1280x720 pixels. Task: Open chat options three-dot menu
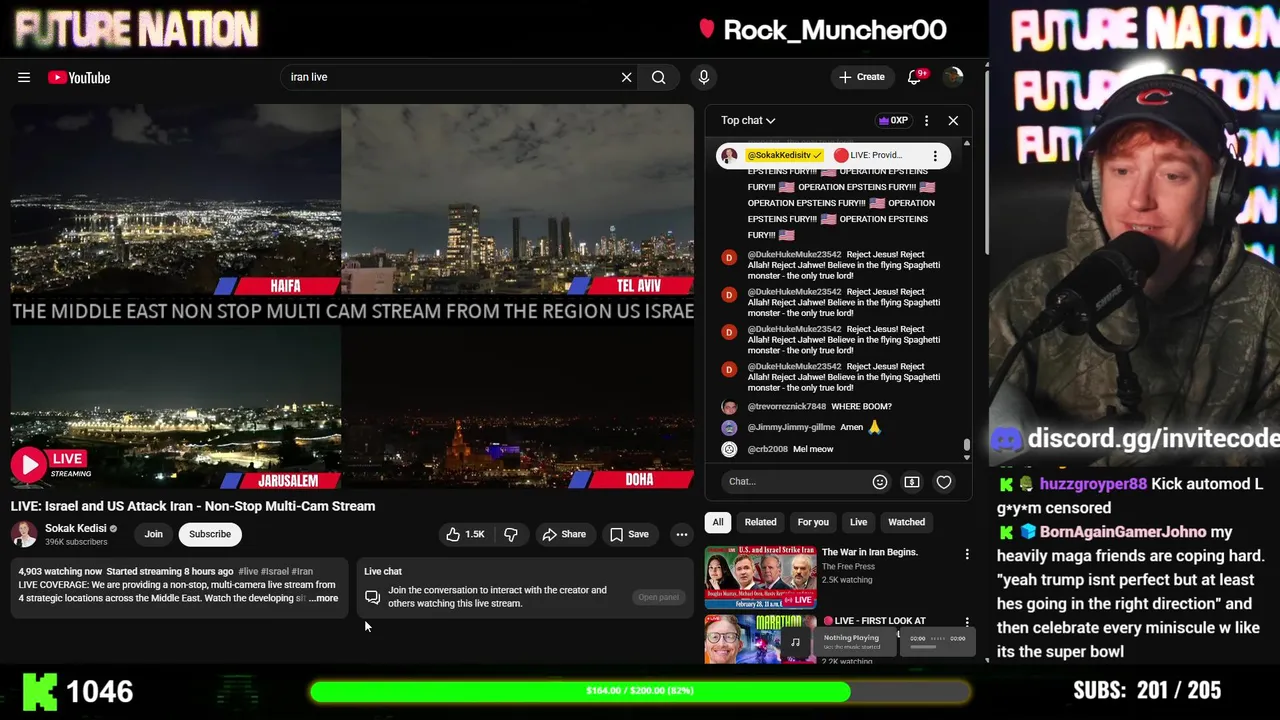tap(926, 120)
